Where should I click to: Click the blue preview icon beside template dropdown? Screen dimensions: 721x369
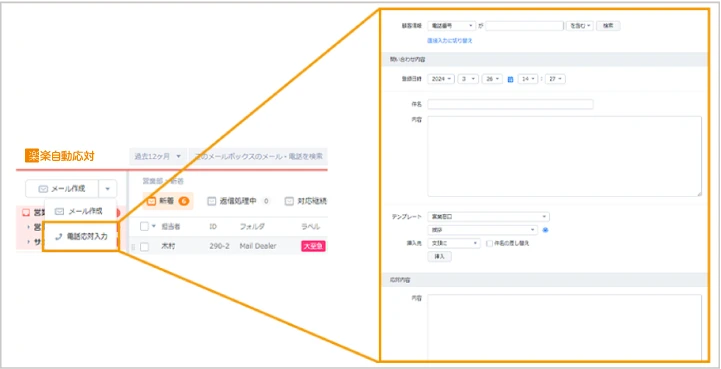click(x=545, y=230)
